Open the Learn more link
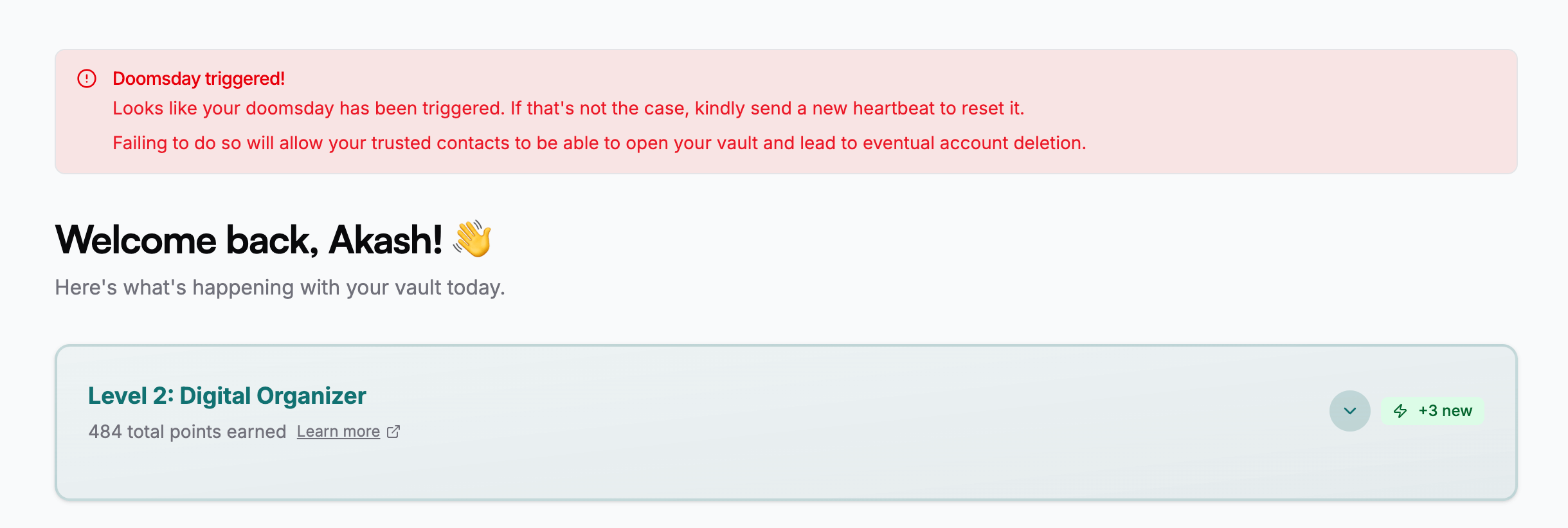 click(x=338, y=432)
